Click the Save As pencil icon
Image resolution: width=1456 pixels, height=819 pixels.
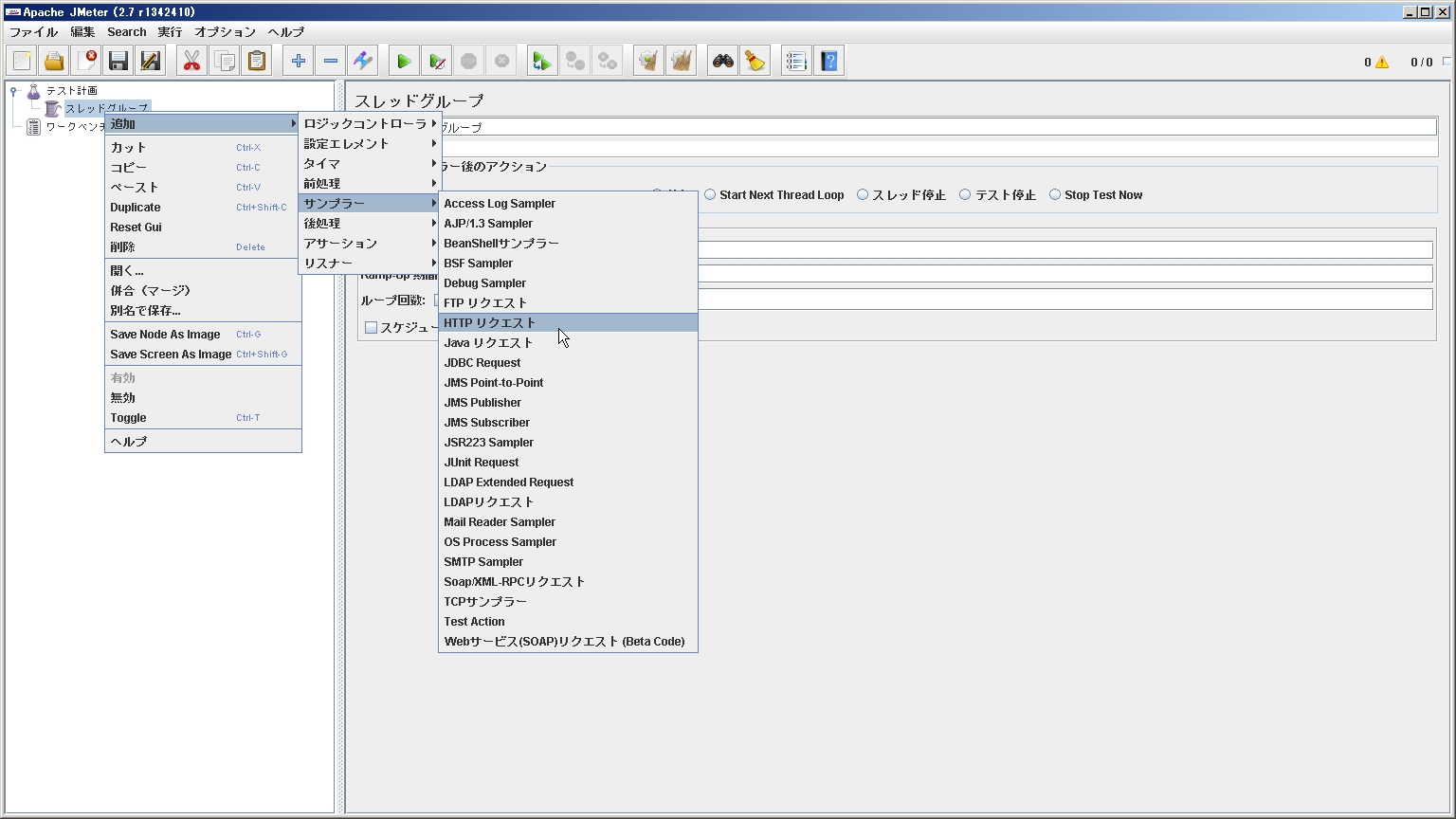pos(151,62)
